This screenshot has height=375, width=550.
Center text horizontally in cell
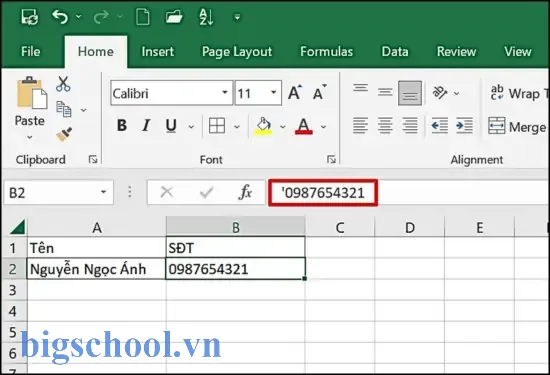(385, 126)
